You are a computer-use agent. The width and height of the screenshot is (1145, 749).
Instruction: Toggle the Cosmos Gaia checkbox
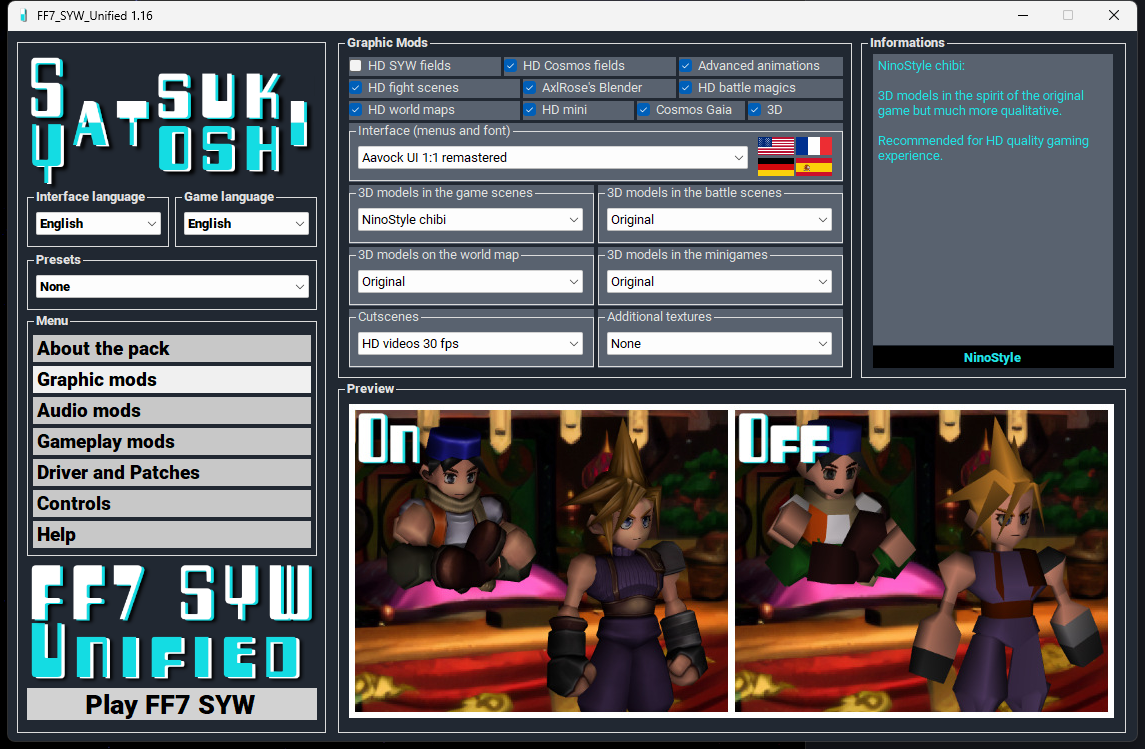pos(643,110)
